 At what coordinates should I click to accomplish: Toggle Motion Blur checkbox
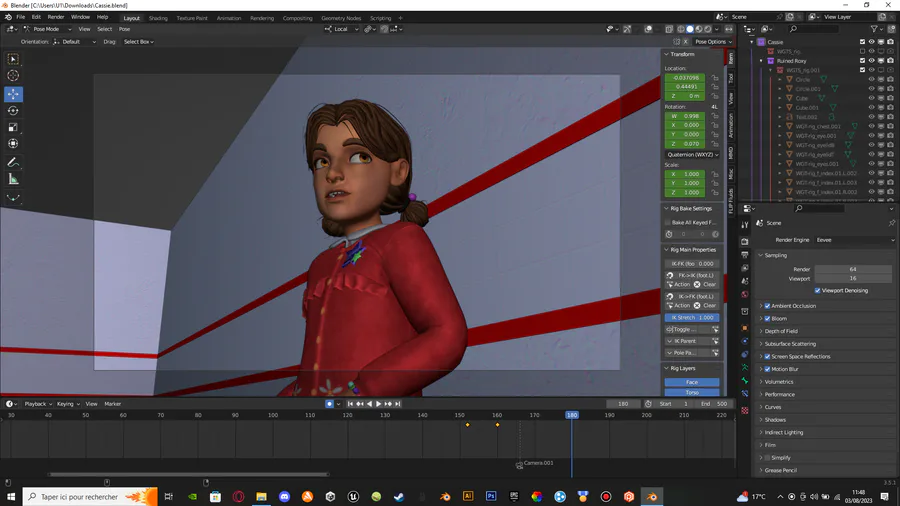pos(767,369)
